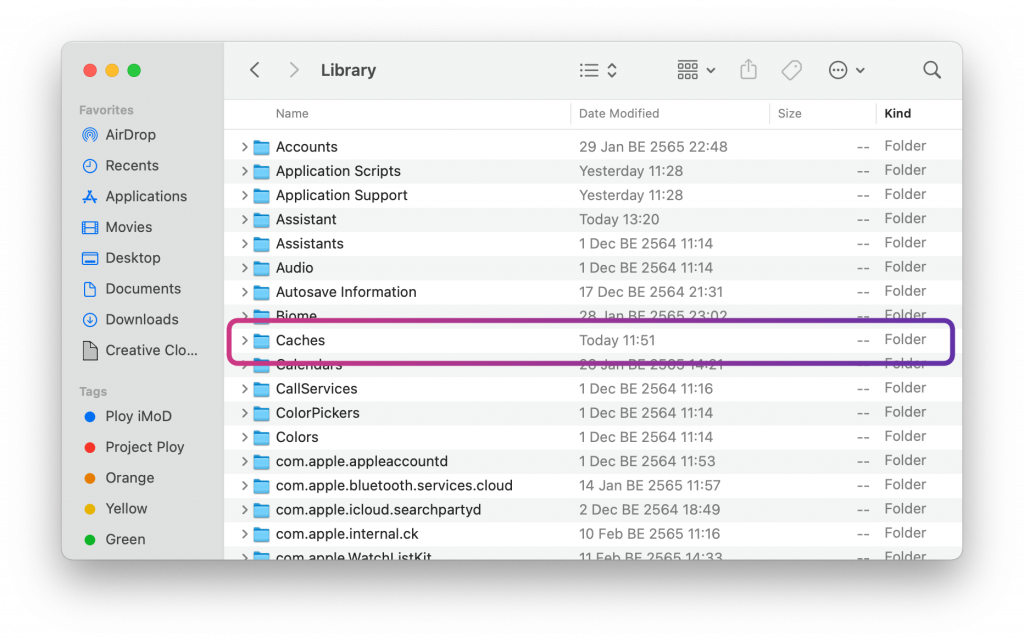Open the Share icon in toolbar

tap(748, 70)
